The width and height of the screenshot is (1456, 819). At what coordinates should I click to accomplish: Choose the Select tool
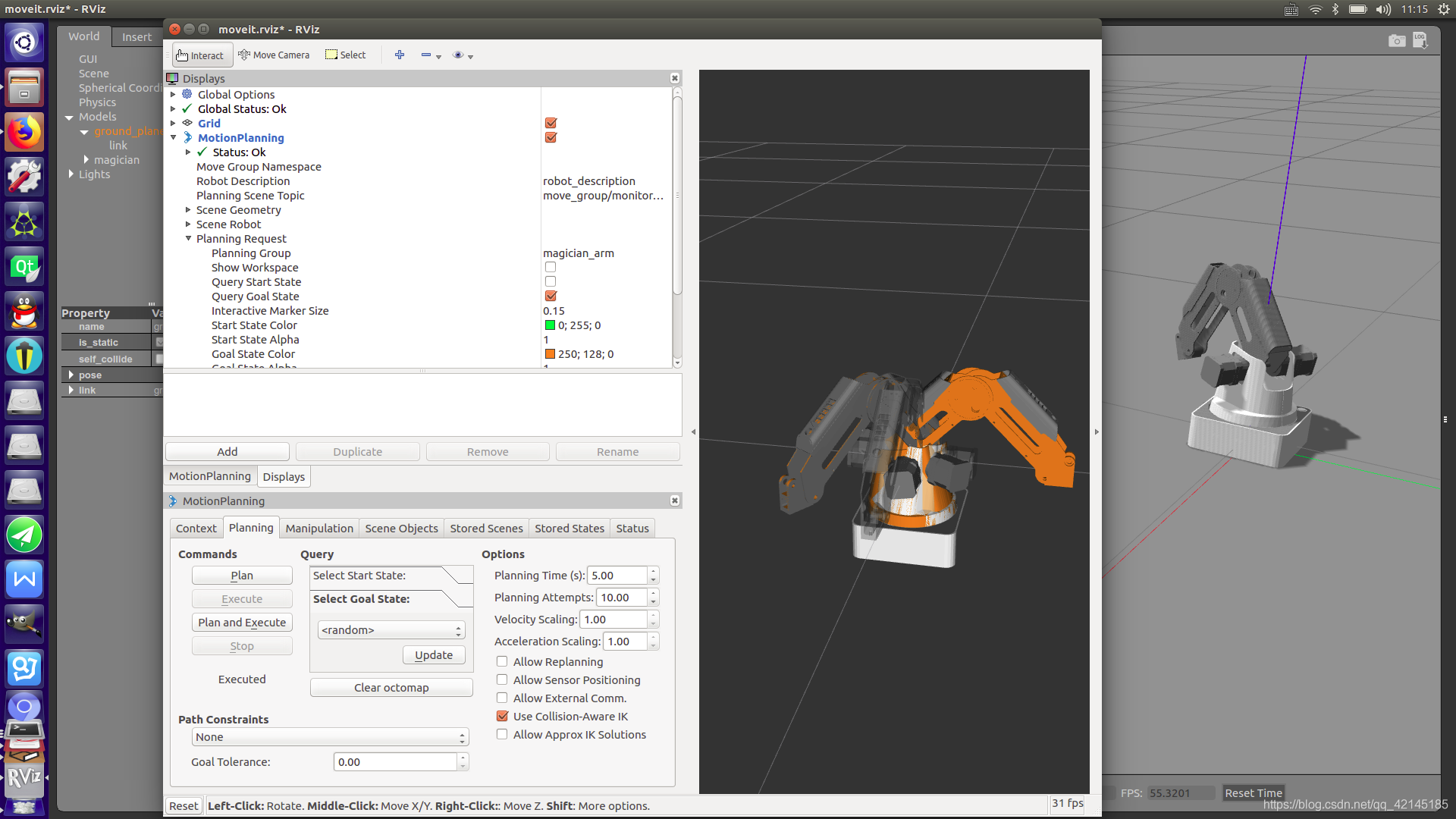click(346, 55)
